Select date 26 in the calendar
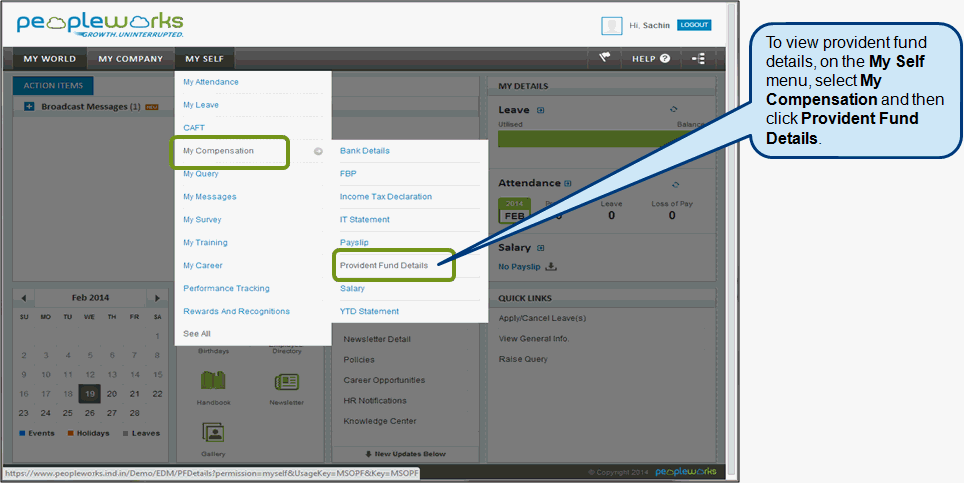 [x=90, y=413]
